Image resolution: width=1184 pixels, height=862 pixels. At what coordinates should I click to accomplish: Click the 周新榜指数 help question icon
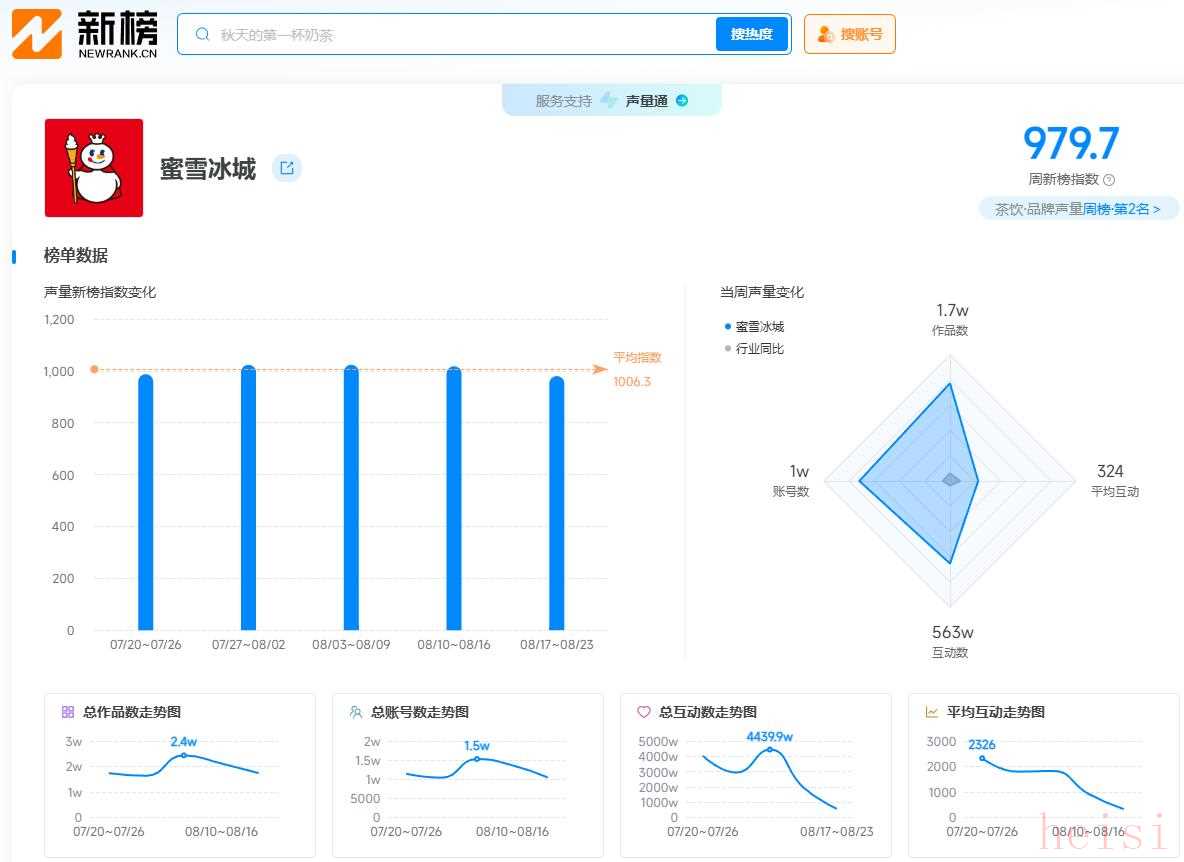[1108, 180]
